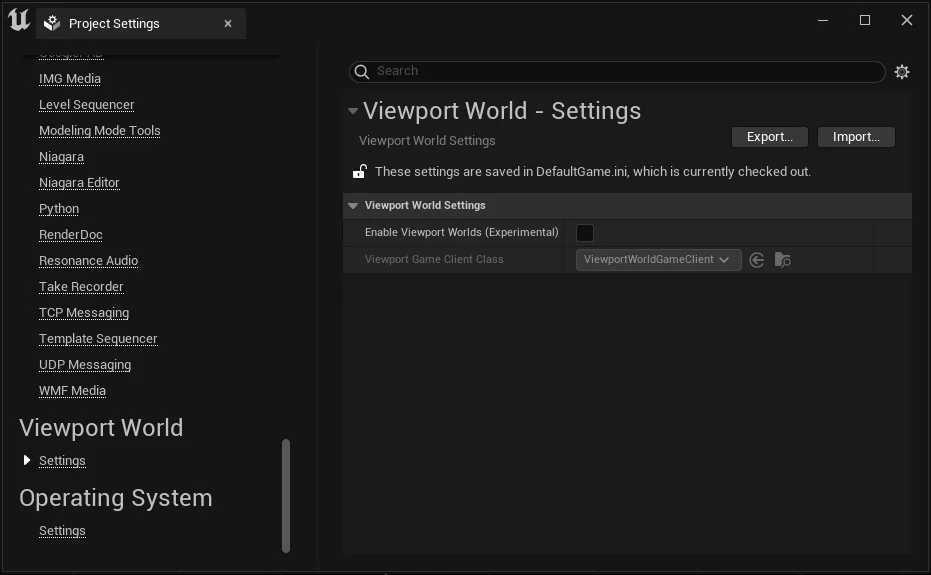Image resolution: width=931 pixels, height=575 pixels.
Task: Click Enable Viewport Worlds (Experimental) label
Action: point(461,232)
